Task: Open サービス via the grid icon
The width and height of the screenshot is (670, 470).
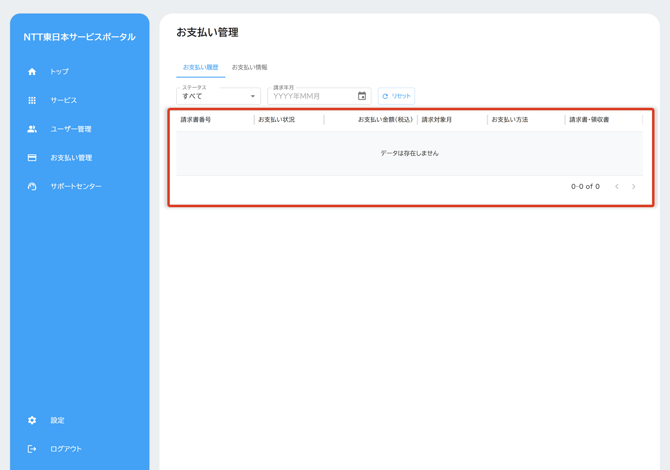Action: tap(32, 100)
